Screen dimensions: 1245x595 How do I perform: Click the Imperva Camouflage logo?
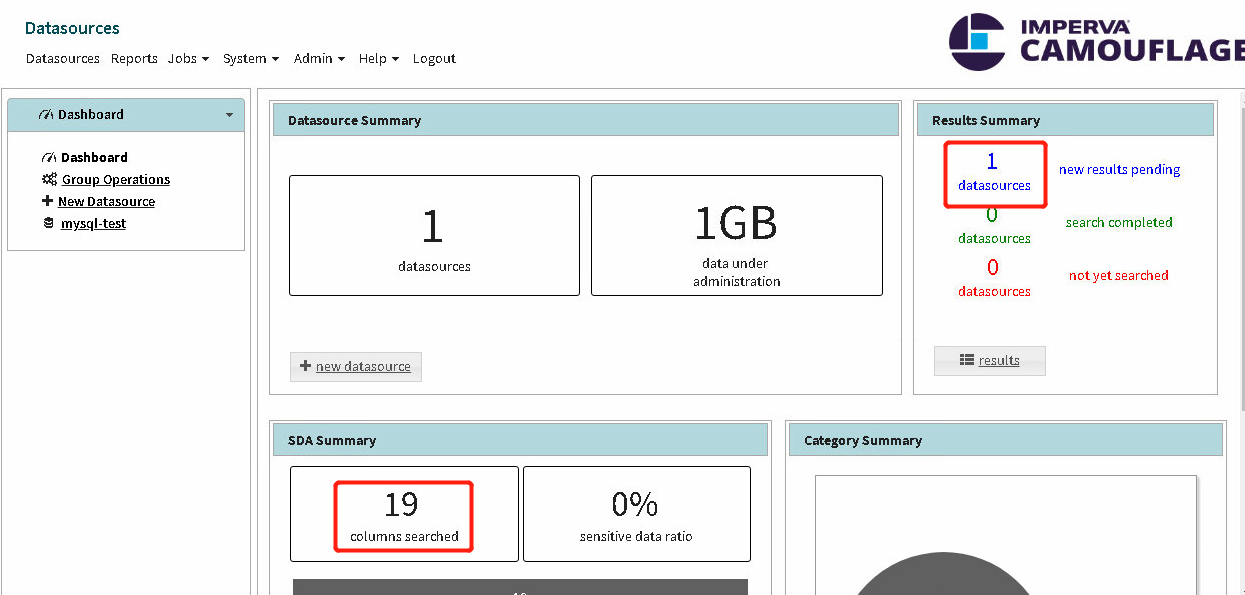click(x=1096, y=42)
